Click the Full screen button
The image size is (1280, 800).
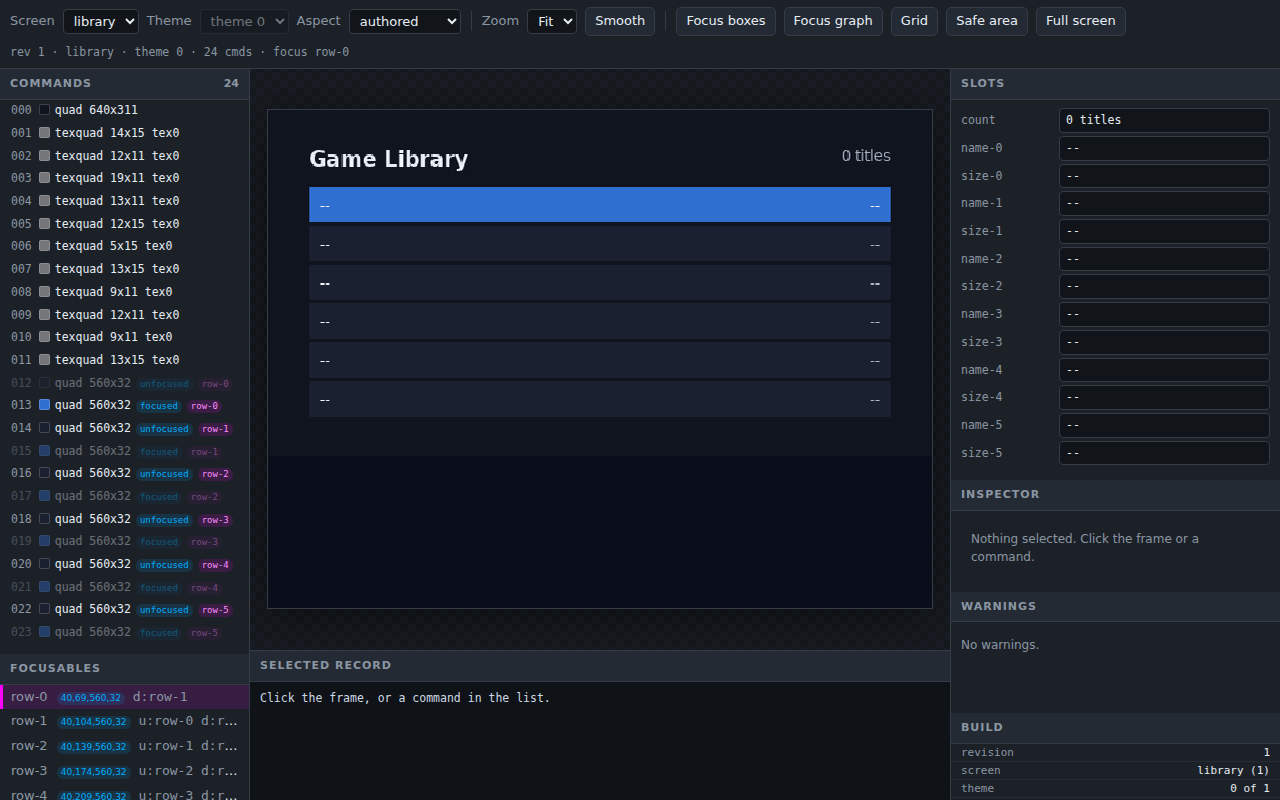pos(1081,21)
